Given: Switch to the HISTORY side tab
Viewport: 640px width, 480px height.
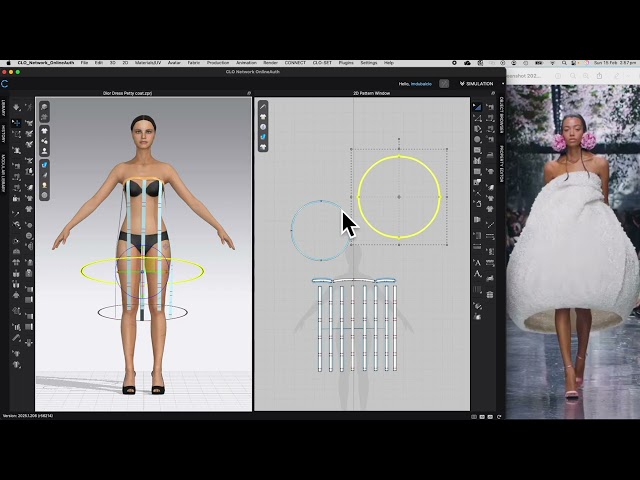Looking at the screenshot, I should coord(3,133).
